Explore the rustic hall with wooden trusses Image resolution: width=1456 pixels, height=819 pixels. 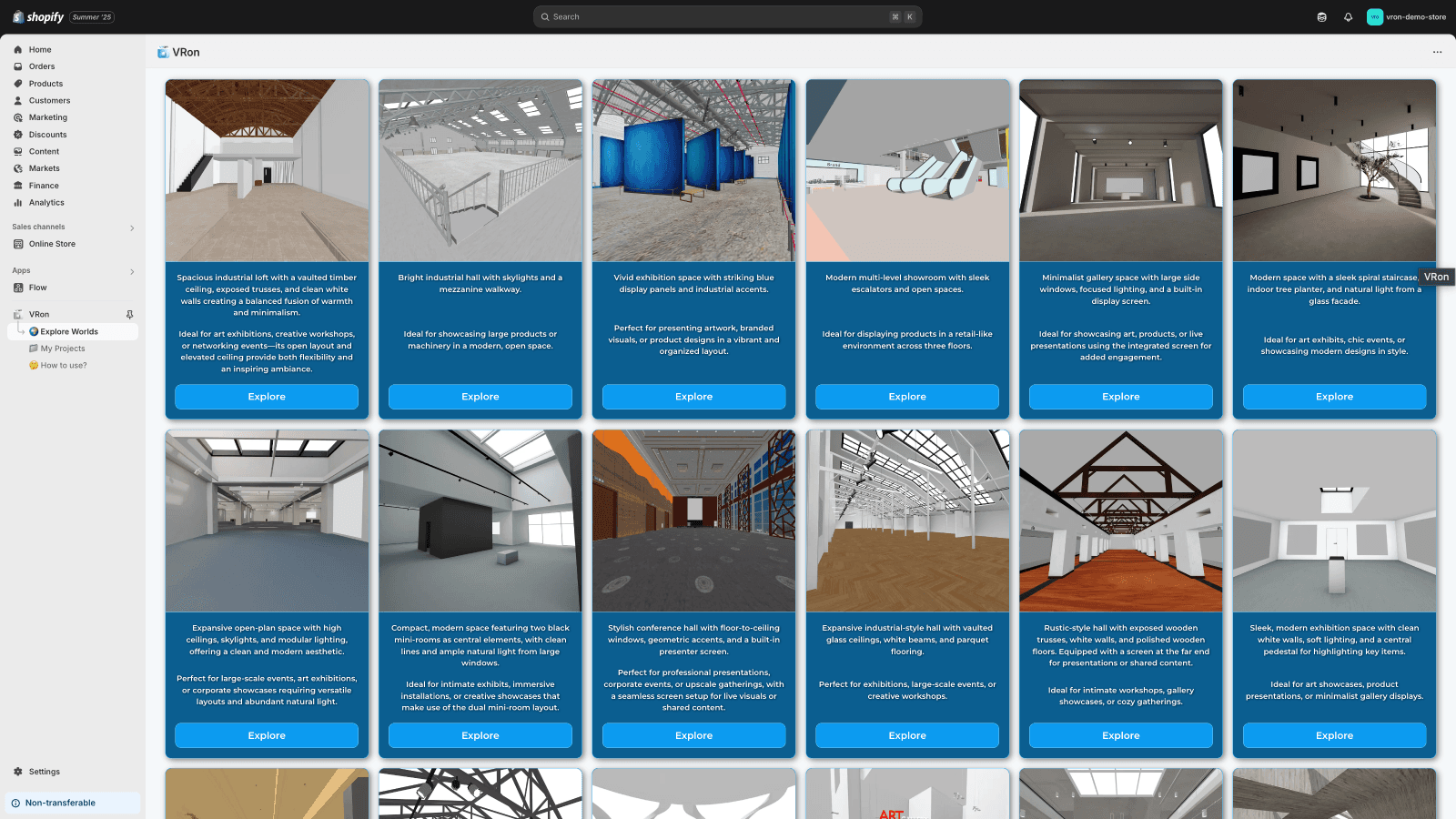[x=1121, y=735]
